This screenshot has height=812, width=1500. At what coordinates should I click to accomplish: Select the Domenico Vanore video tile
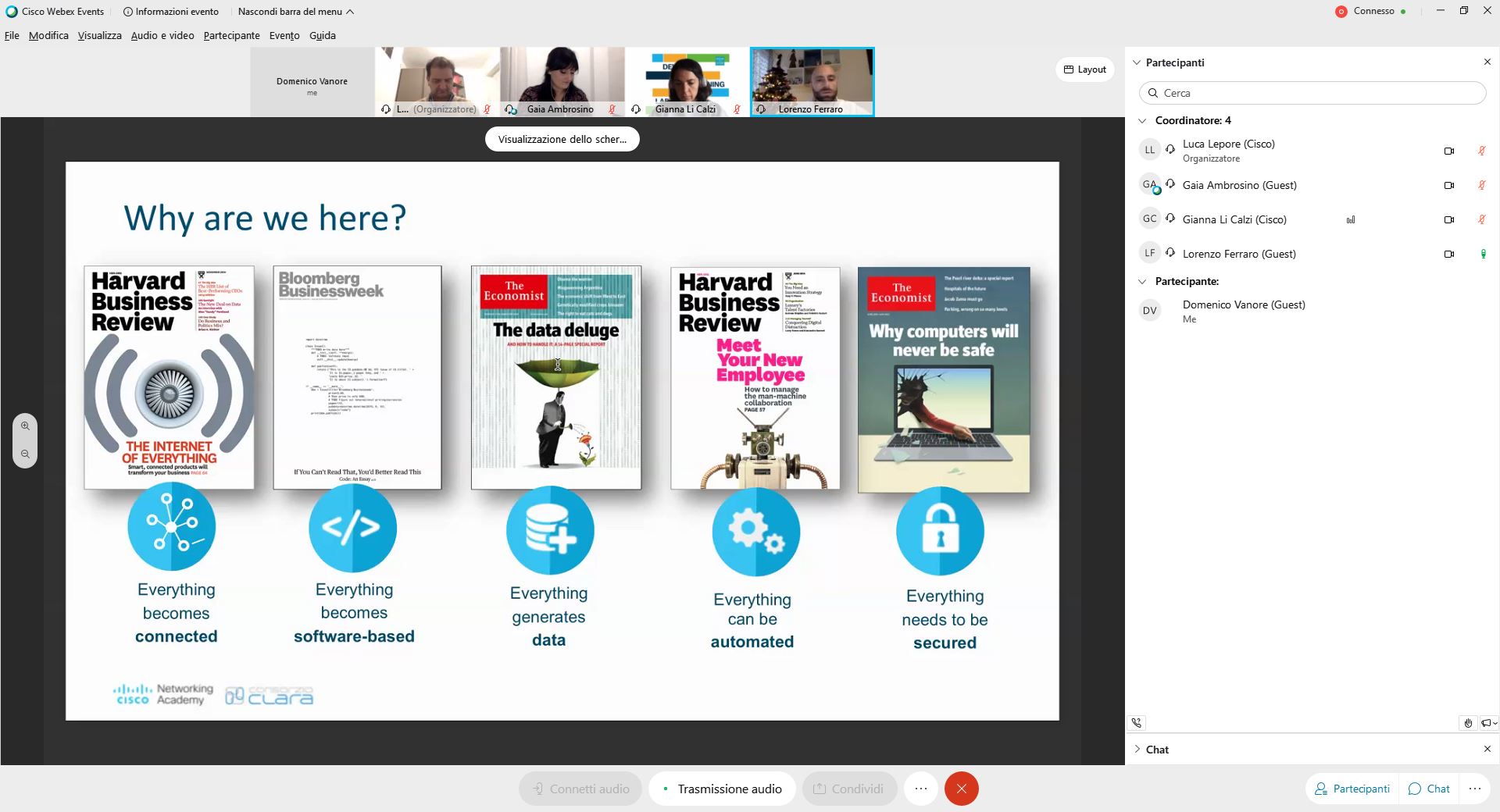pos(312,82)
